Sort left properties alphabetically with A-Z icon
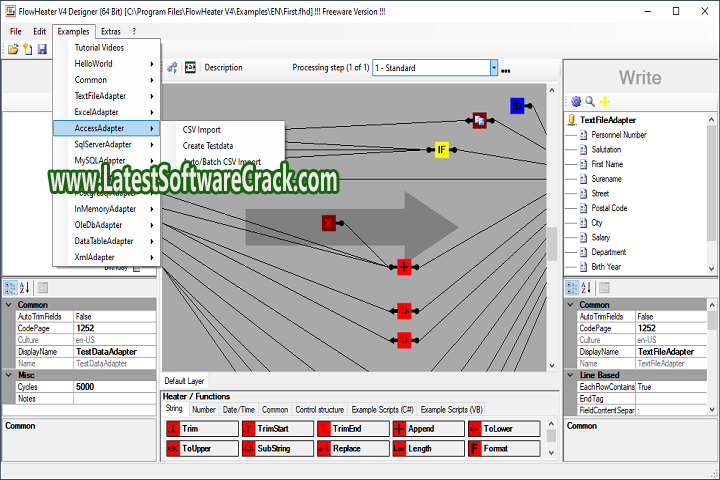This screenshot has height=480, width=720. tap(23, 288)
